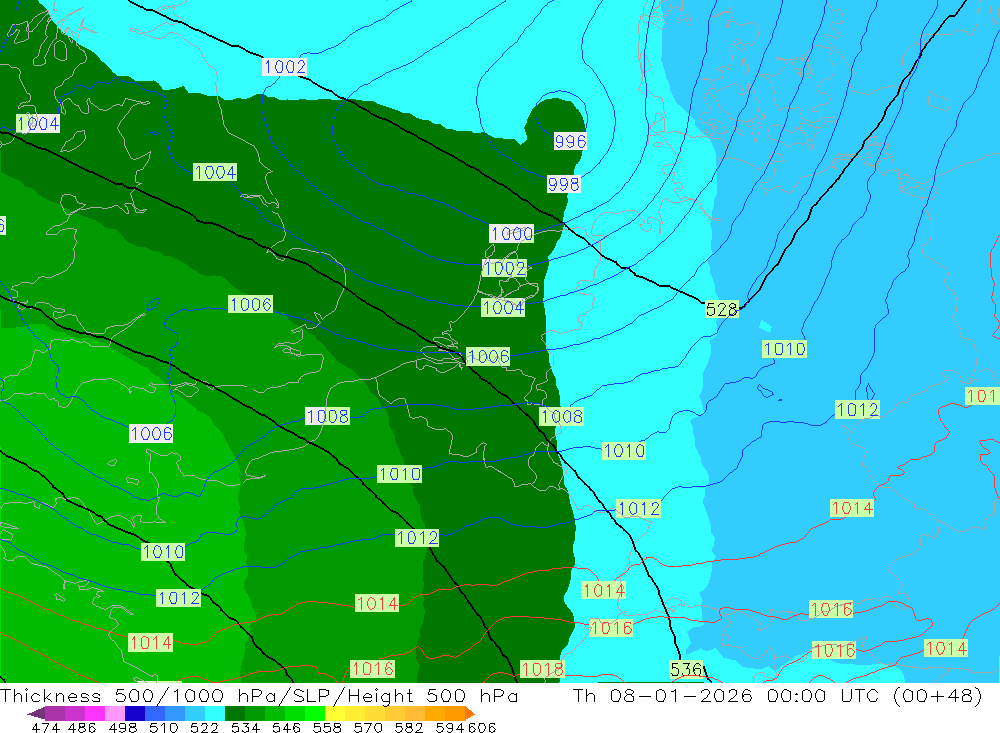
Task: Click the 546 legend value
Action: coord(286,727)
